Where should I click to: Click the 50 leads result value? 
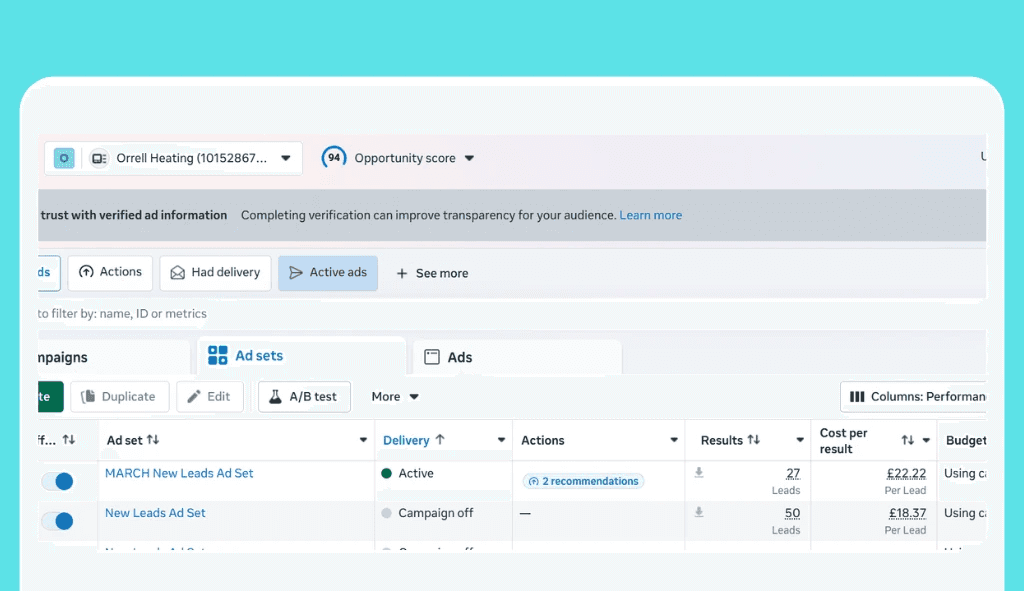click(792, 513)
